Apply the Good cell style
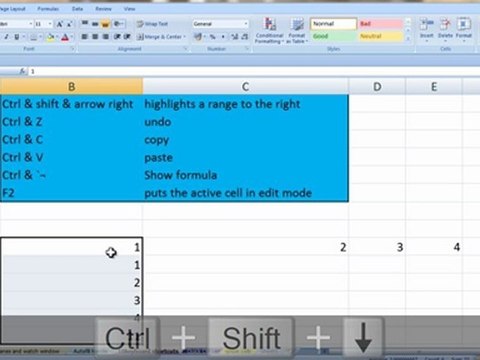Screen dimensions: 480x360 (333, 36)
